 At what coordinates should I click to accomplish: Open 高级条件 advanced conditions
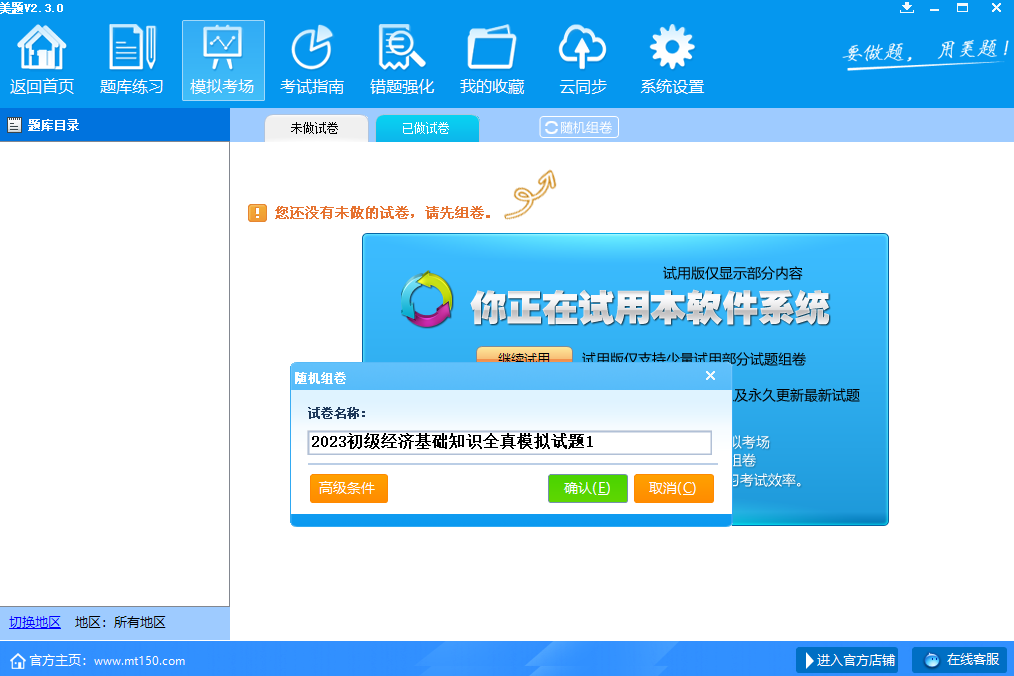(349, 488)
